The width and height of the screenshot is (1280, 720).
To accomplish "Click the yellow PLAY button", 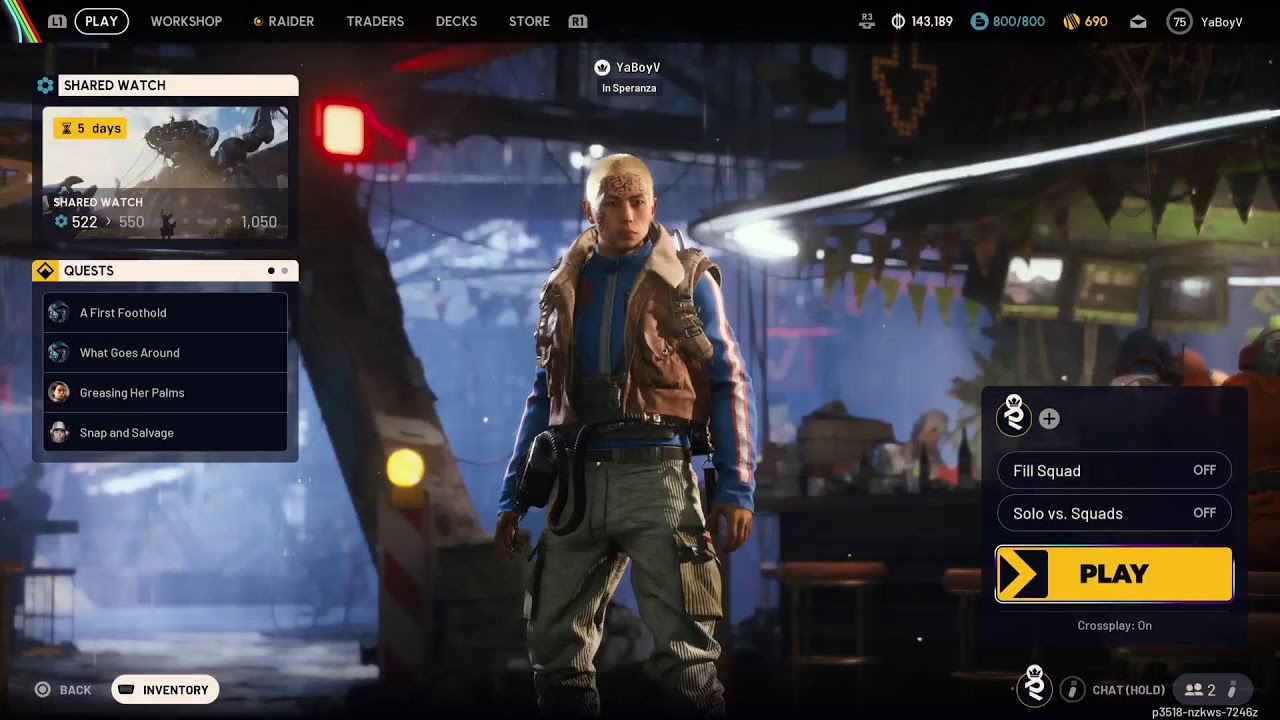I will pos(1114,574).
